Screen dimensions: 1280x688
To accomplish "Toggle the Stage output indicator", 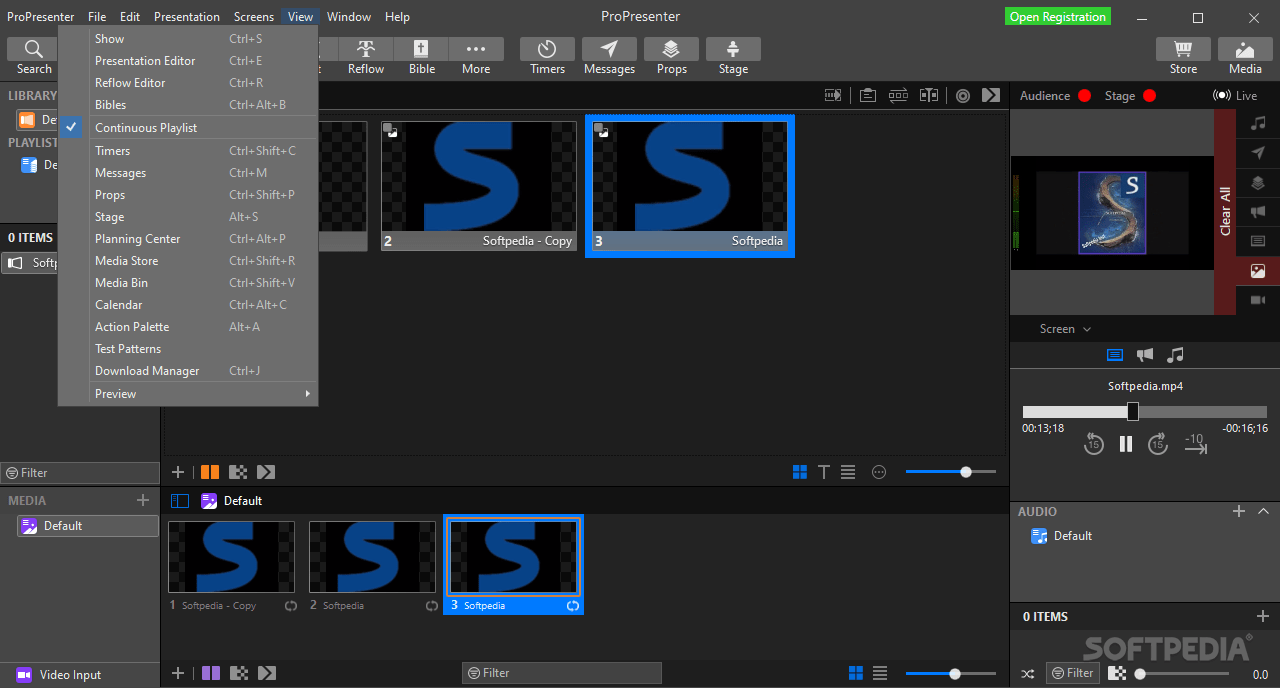I will click(1148, 95).
